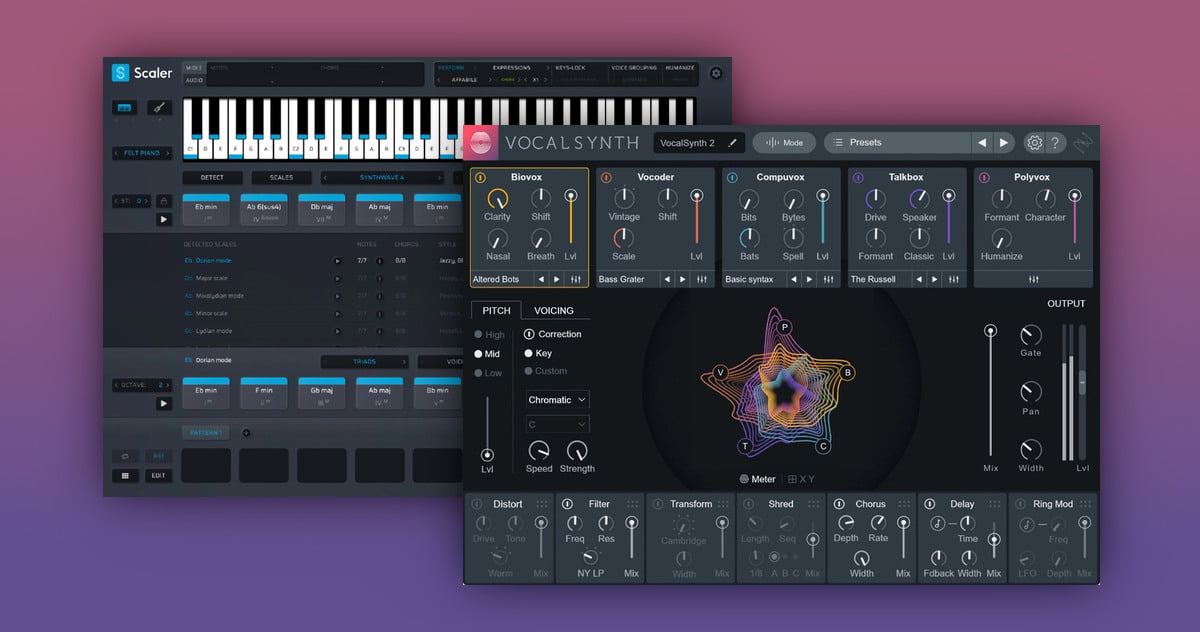
Task: Select the High pitch range radio button
Action: click(479, 335)
